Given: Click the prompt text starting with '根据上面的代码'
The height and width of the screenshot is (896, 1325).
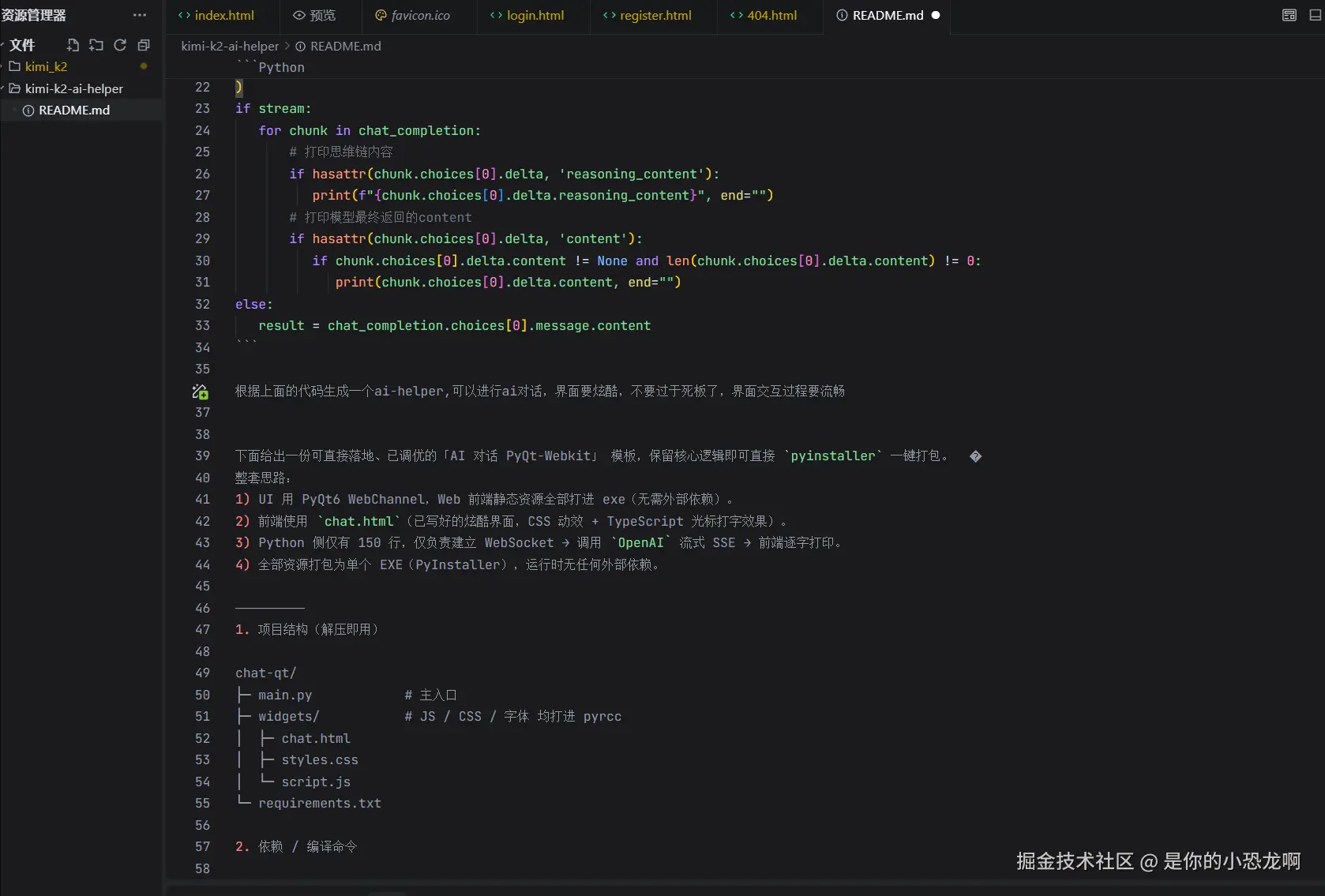Looking at the screenshot, I should [540, 392].
